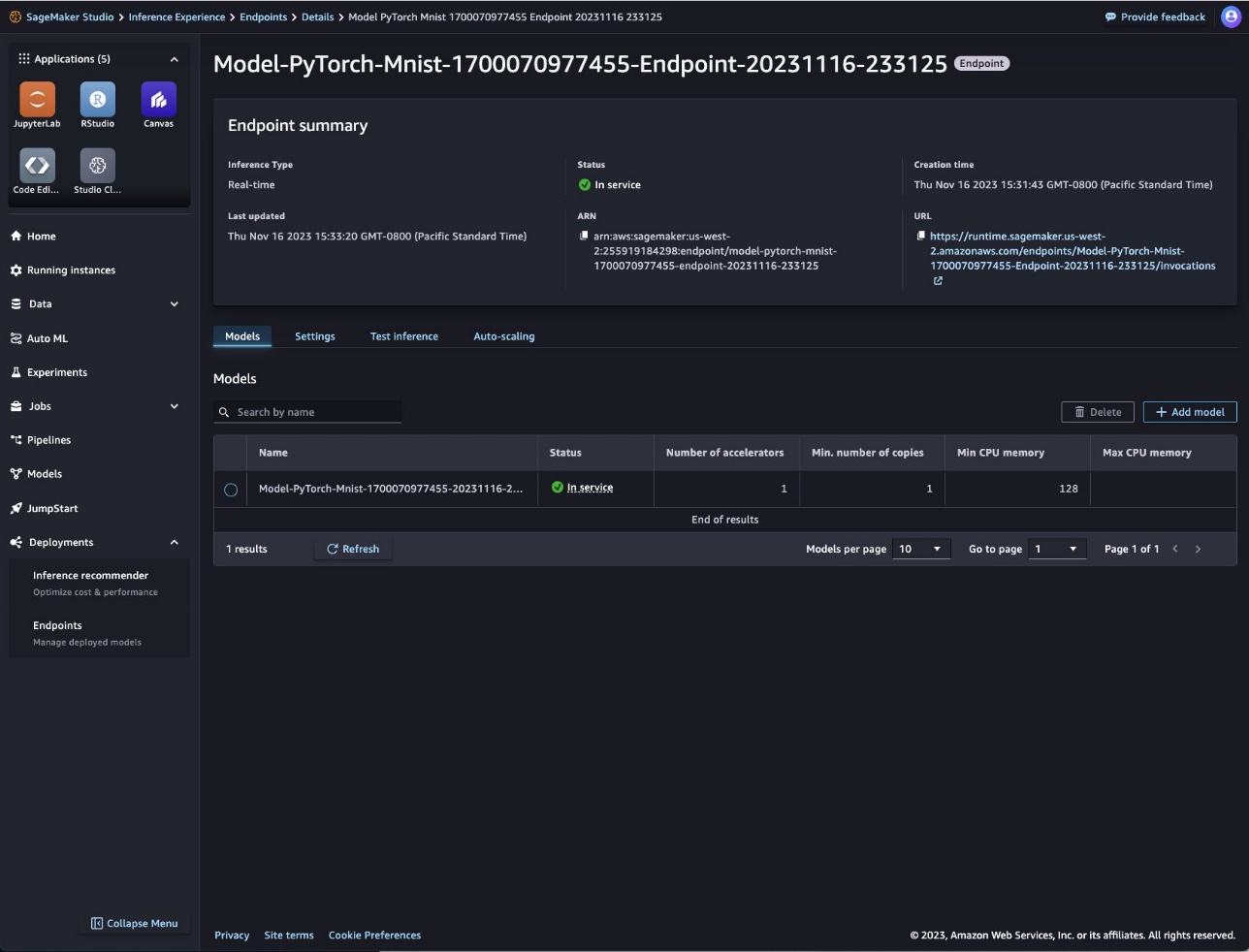Click the Delete button
Image resolution: width=1249 pixels, height=952 pixels.
click(1098, 412)
